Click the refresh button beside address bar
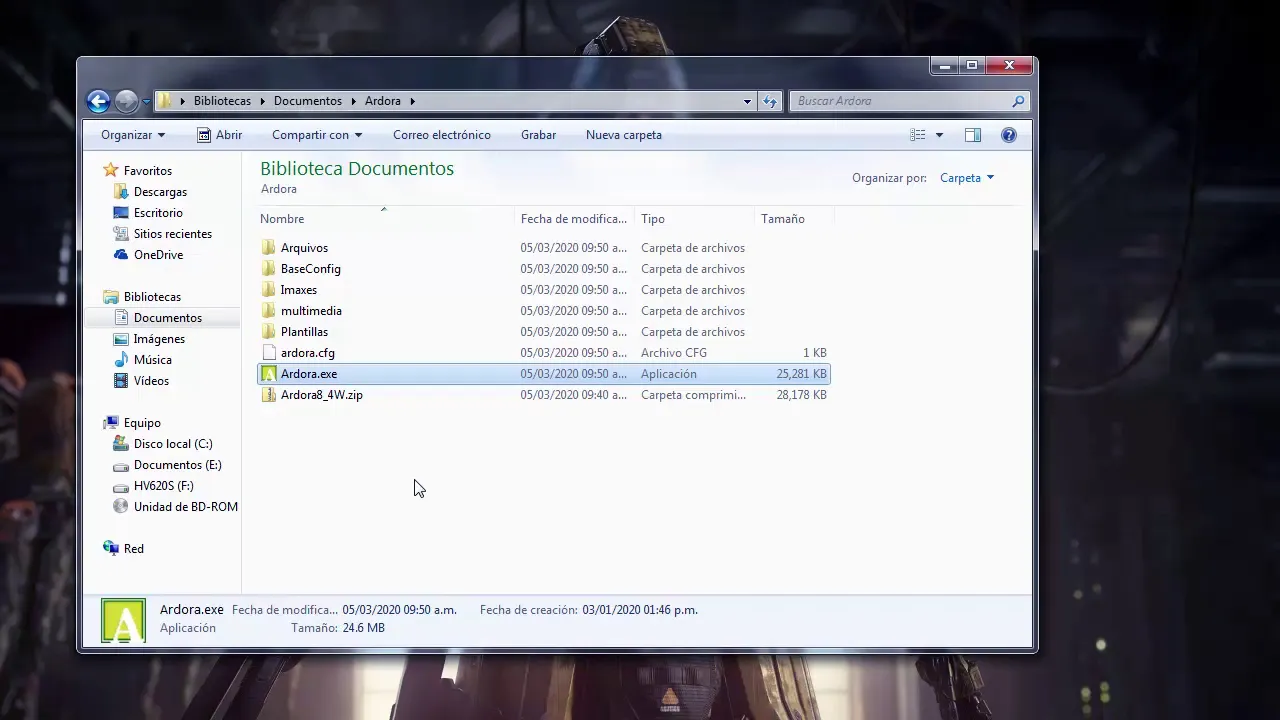The width and height of the screenshot is (1280, 720). [770, 101]
